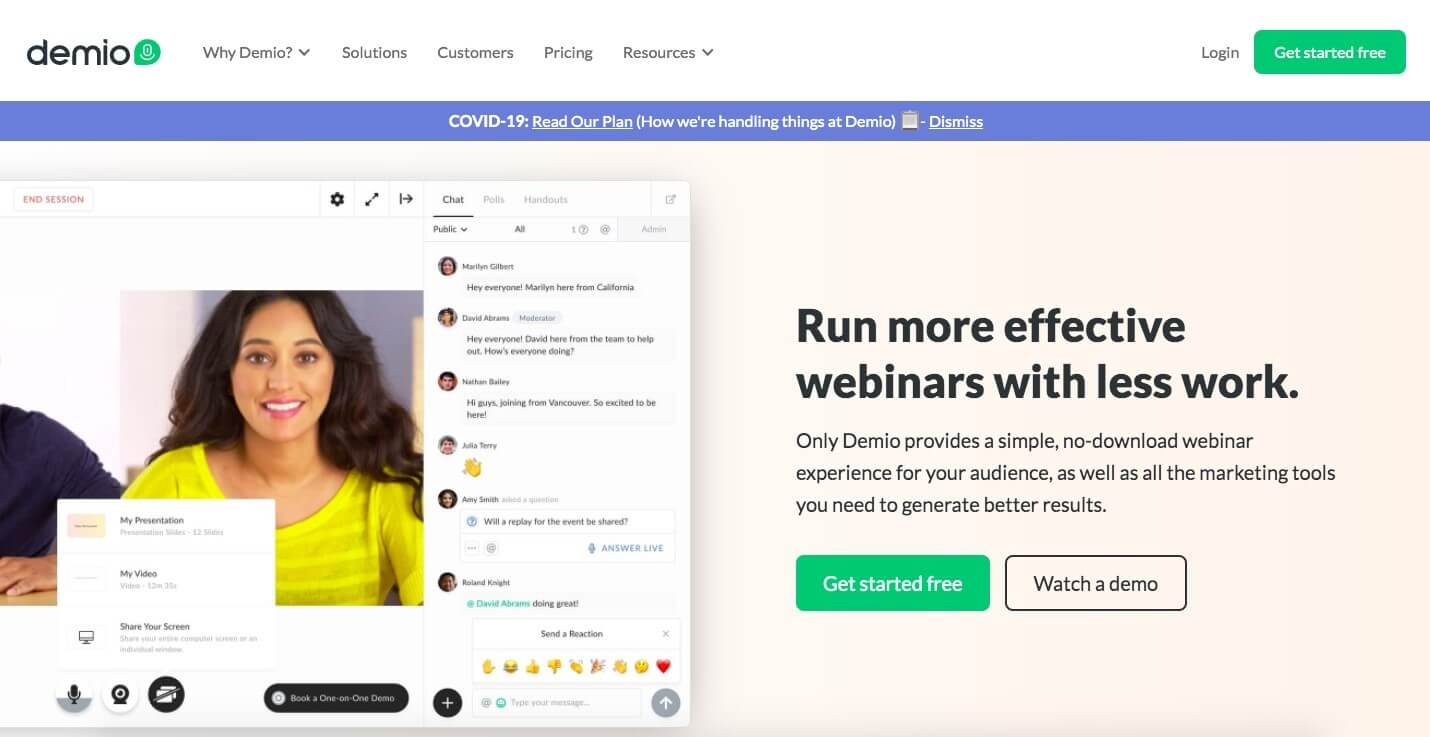The image size is (1430, 737).
Task: Click the Watch a demo button
Action: 1096,583
